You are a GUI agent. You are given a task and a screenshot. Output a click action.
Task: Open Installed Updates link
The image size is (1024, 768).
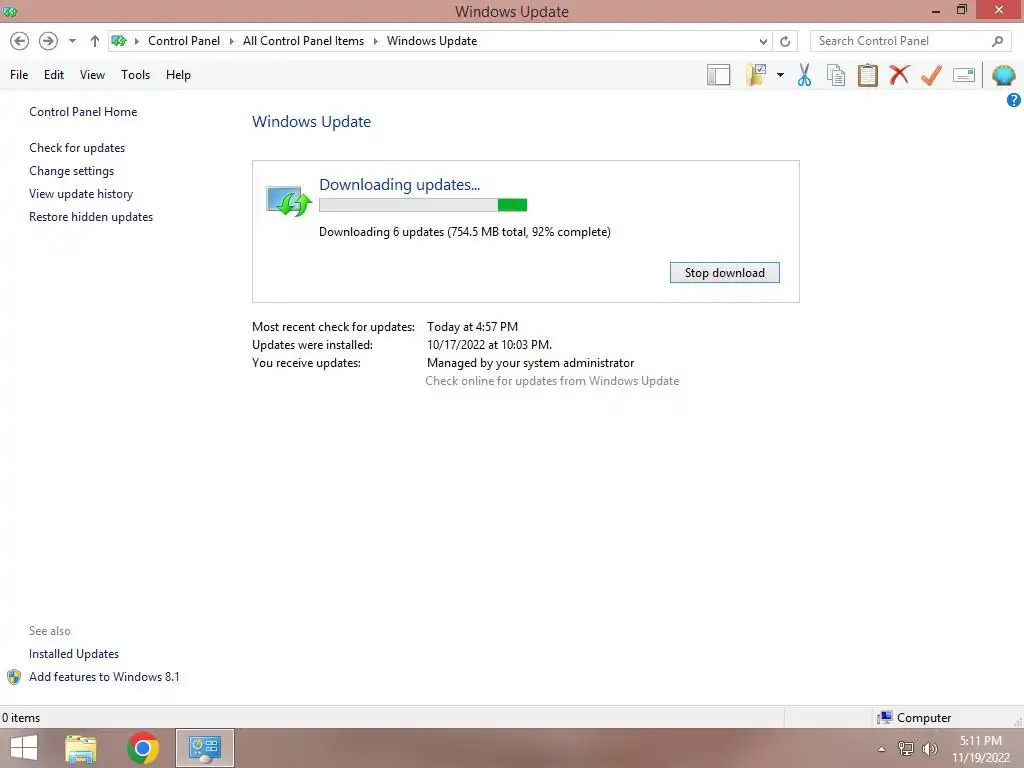[x=74, y=654]
